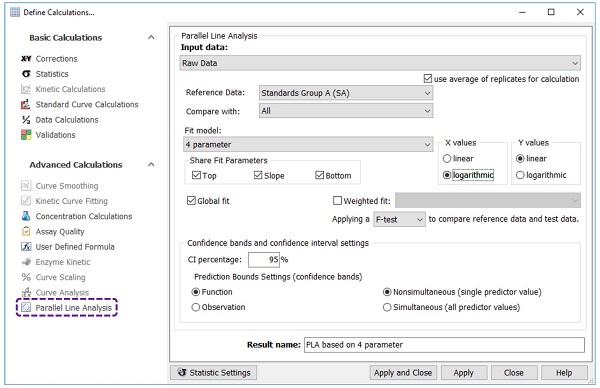This screenshot has width=600, height=388.
Task: Select the Concentration Calculations flask icon
Action: coord(26,216)
